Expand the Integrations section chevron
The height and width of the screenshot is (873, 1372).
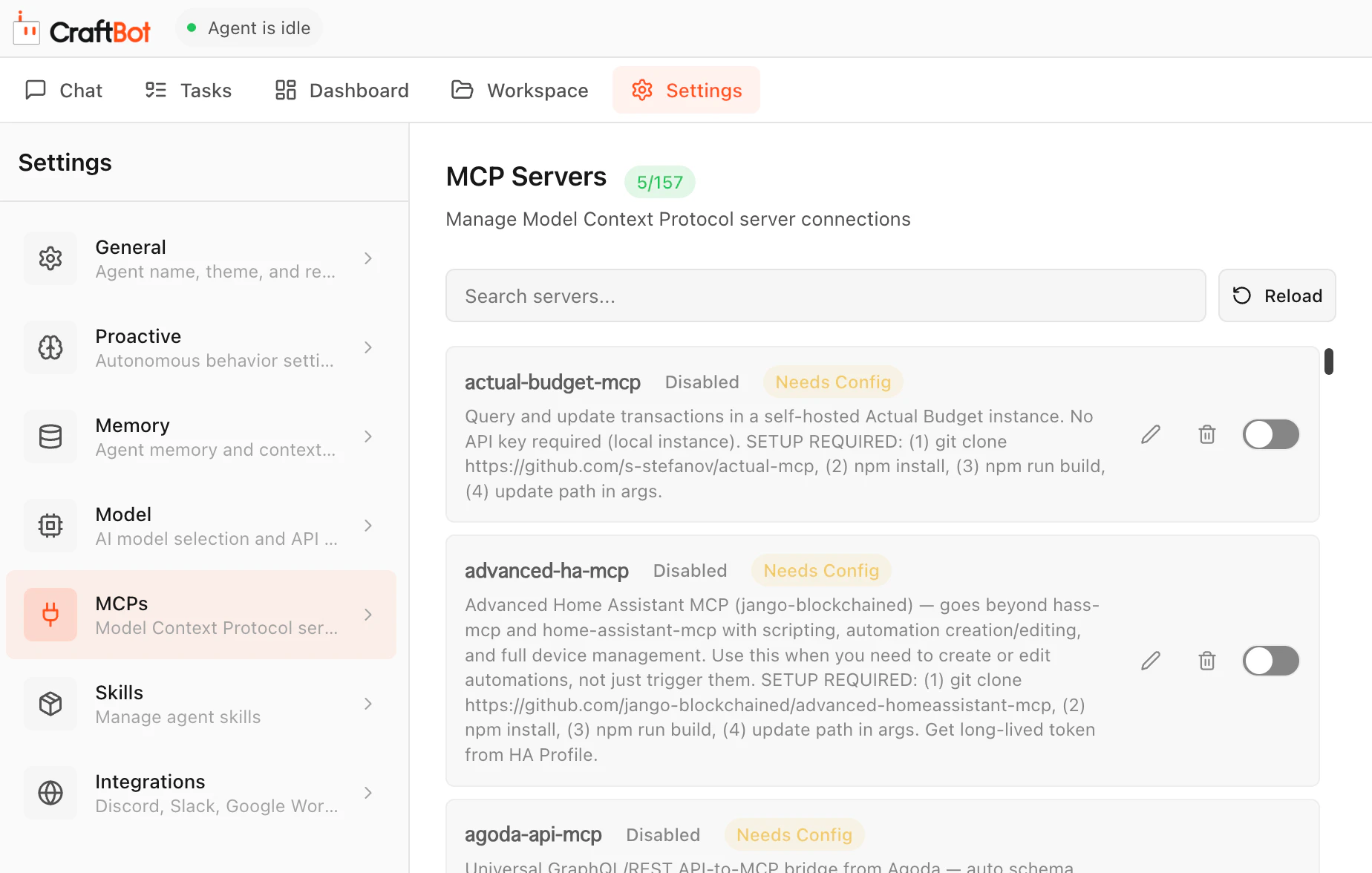click(368, 793)
